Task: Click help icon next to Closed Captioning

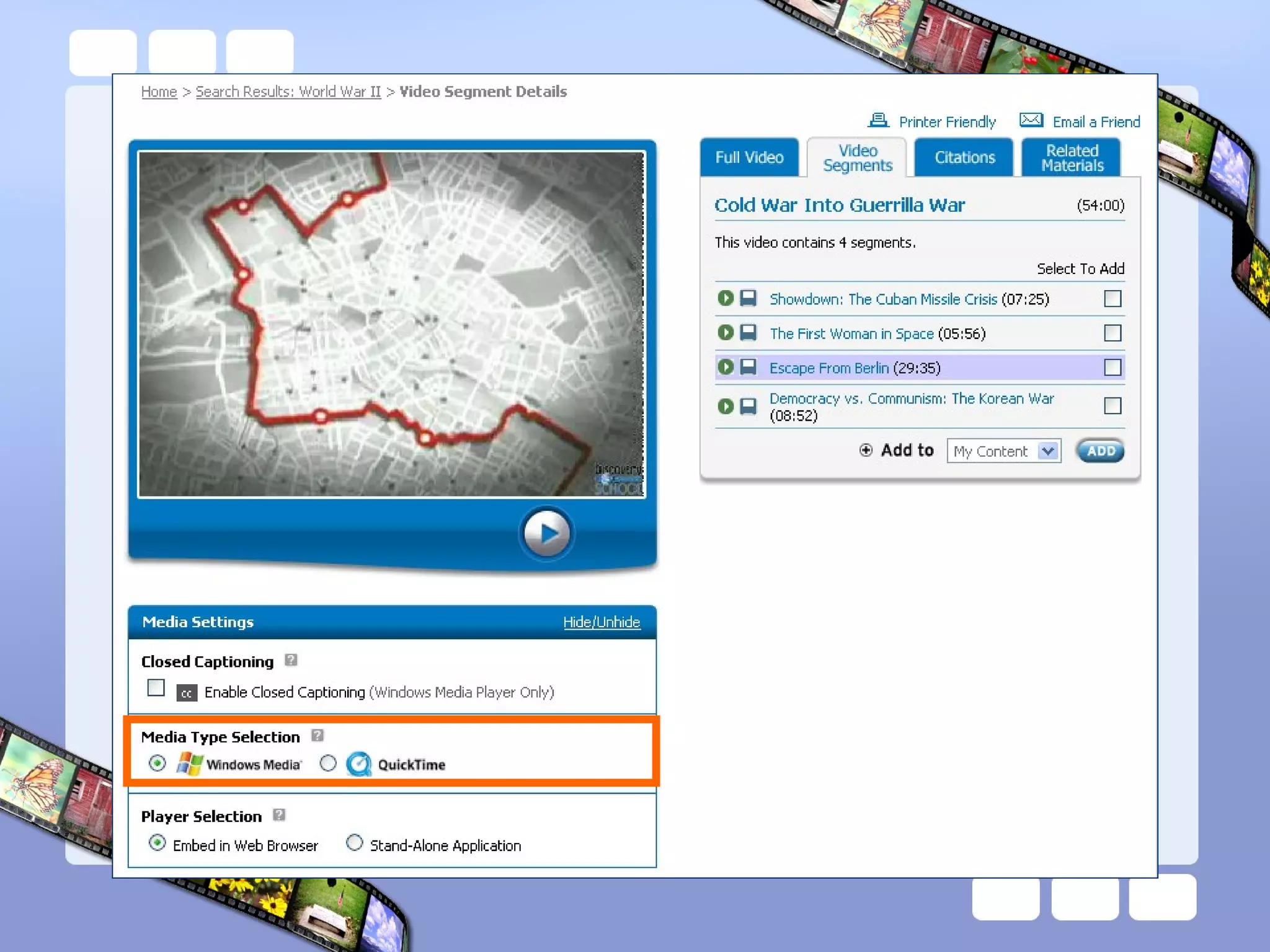Action: coord(291,660)
